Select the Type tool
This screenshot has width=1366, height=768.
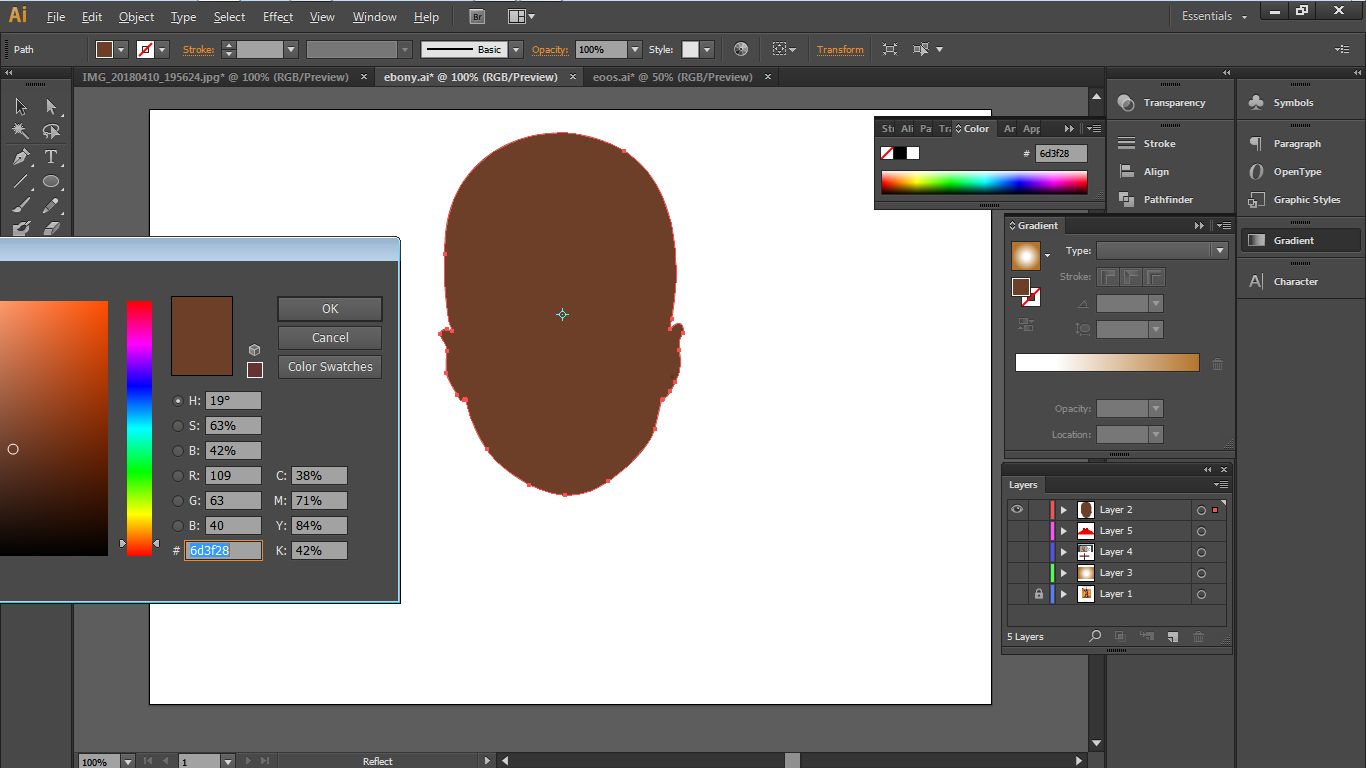tap(51, 157)
